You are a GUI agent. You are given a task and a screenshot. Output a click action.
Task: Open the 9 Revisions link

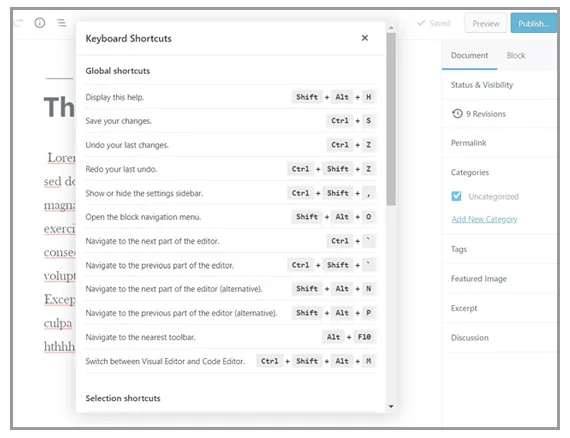486,114
